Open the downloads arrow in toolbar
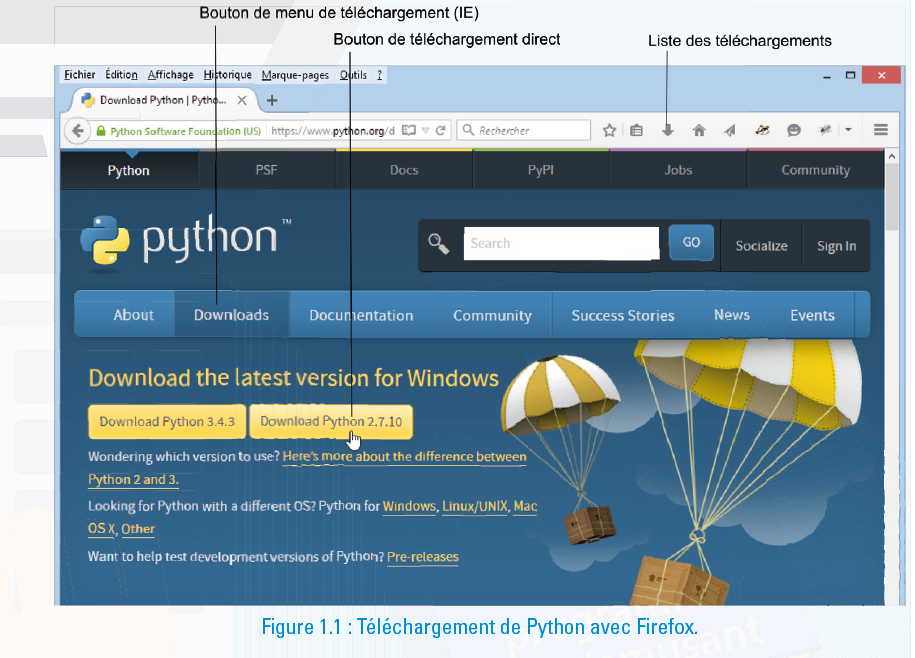The width and height of the screenshot is (915, 658). pos(668,131)
